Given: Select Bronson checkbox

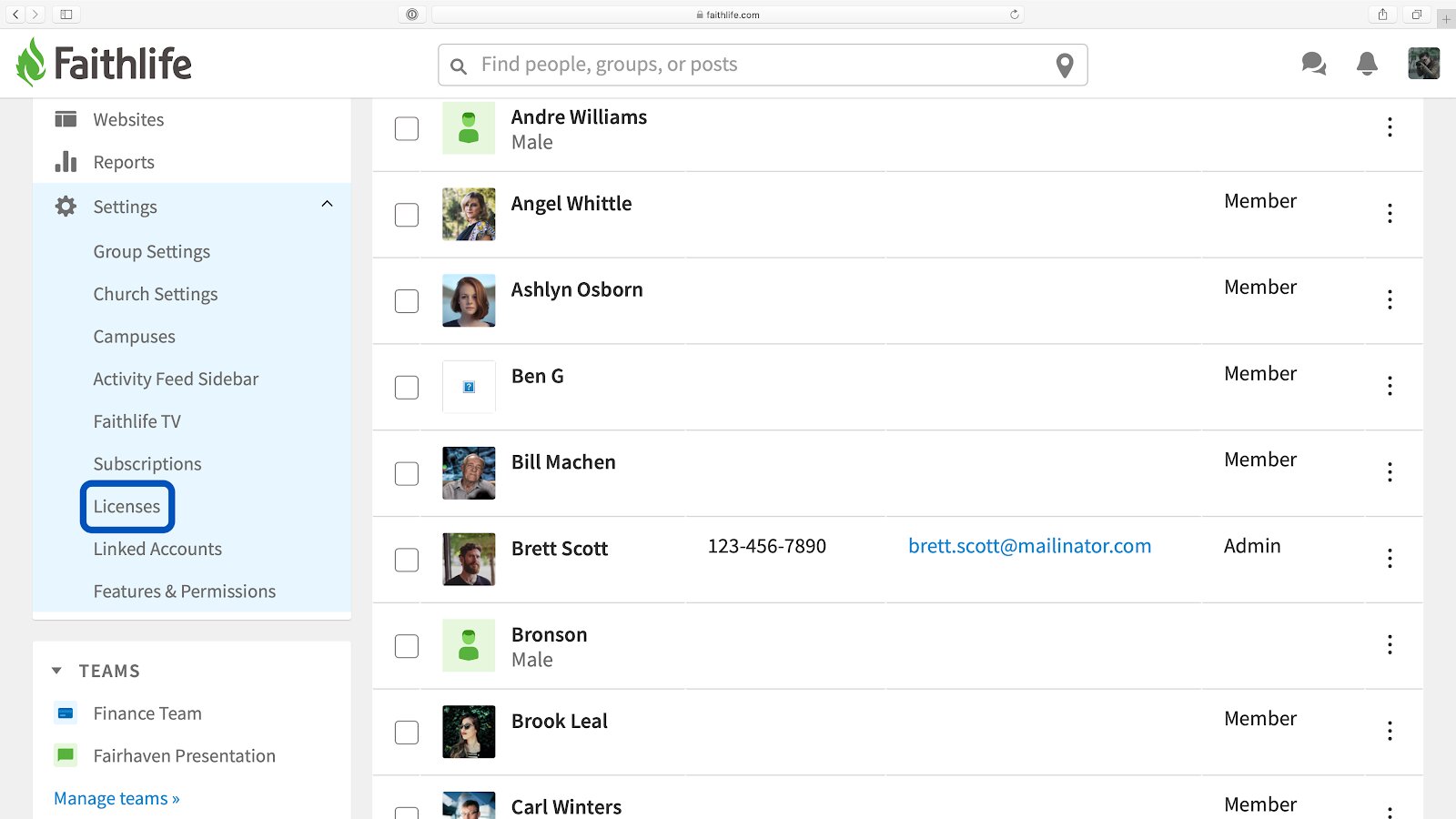Looking at the screenshot, I should 407,646.
